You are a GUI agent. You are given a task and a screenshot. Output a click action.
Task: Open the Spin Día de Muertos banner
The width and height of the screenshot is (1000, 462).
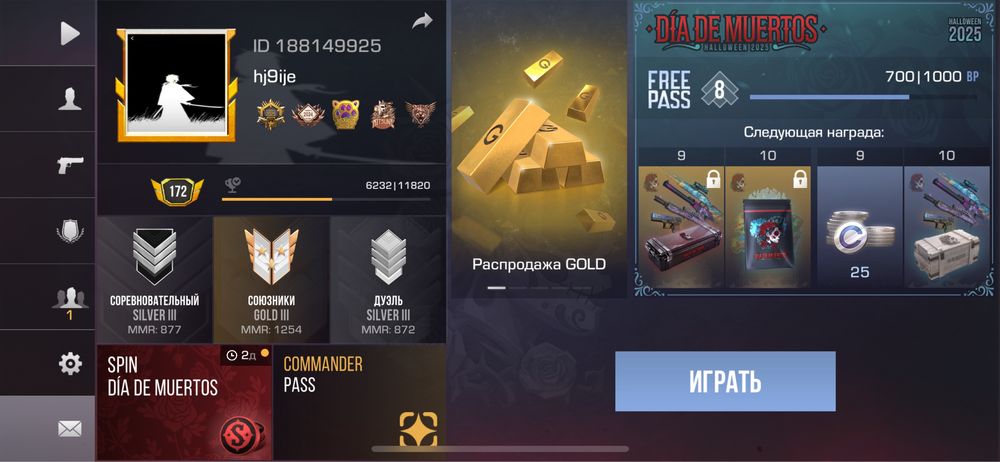pyautogui.click(x=184, y=403)
